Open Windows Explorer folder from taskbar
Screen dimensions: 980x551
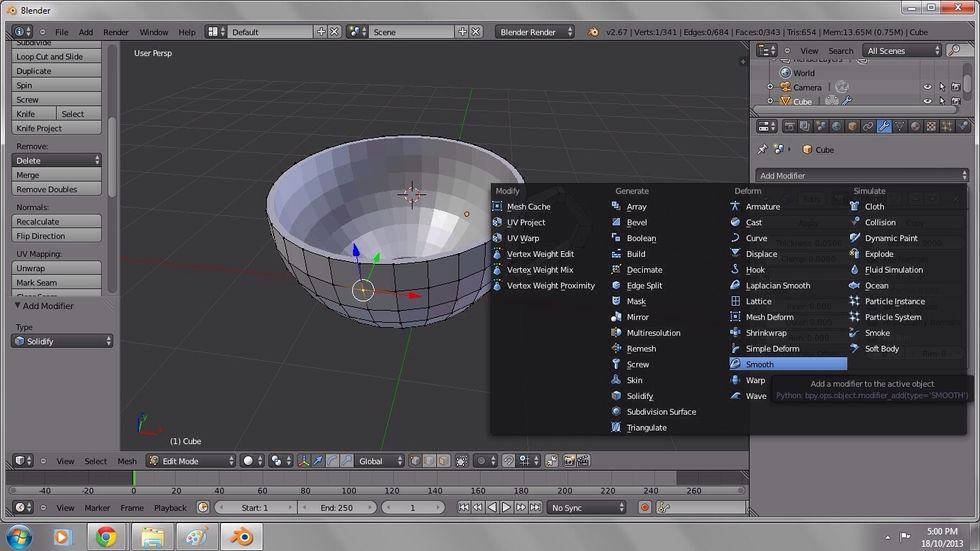click(x=151, y=537)
